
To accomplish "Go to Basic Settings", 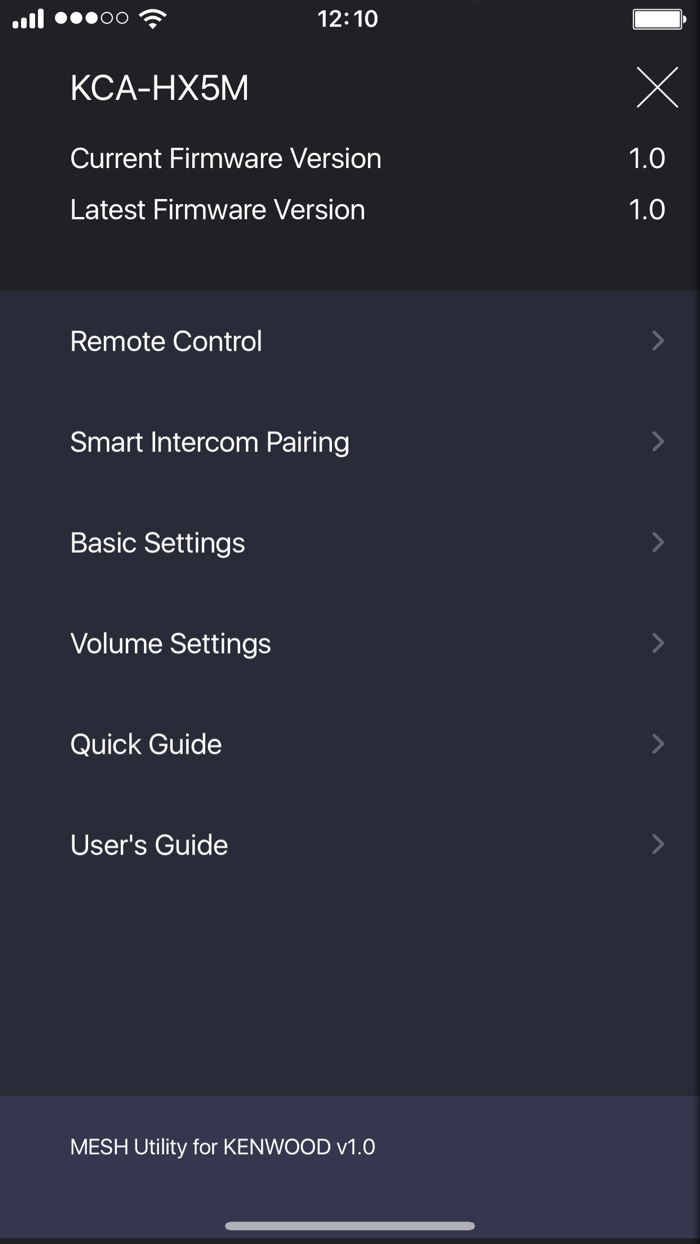I will tap(157, 543).
